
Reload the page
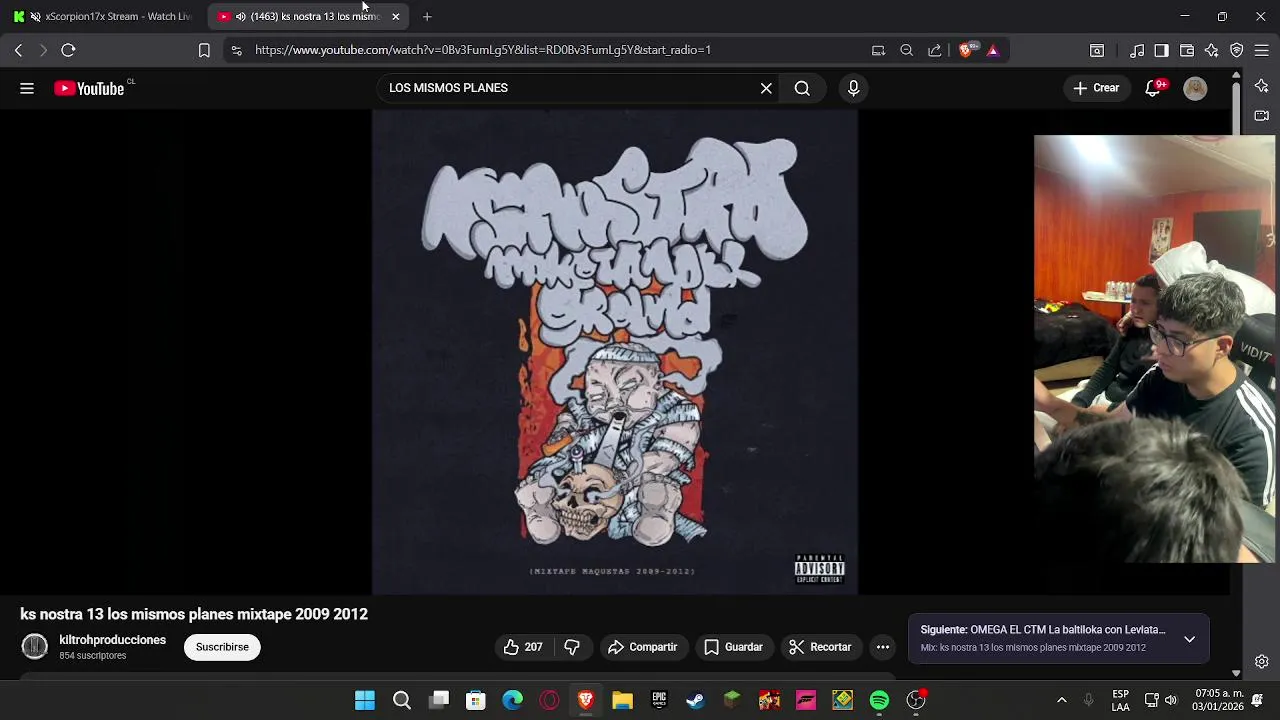point(68,50)
